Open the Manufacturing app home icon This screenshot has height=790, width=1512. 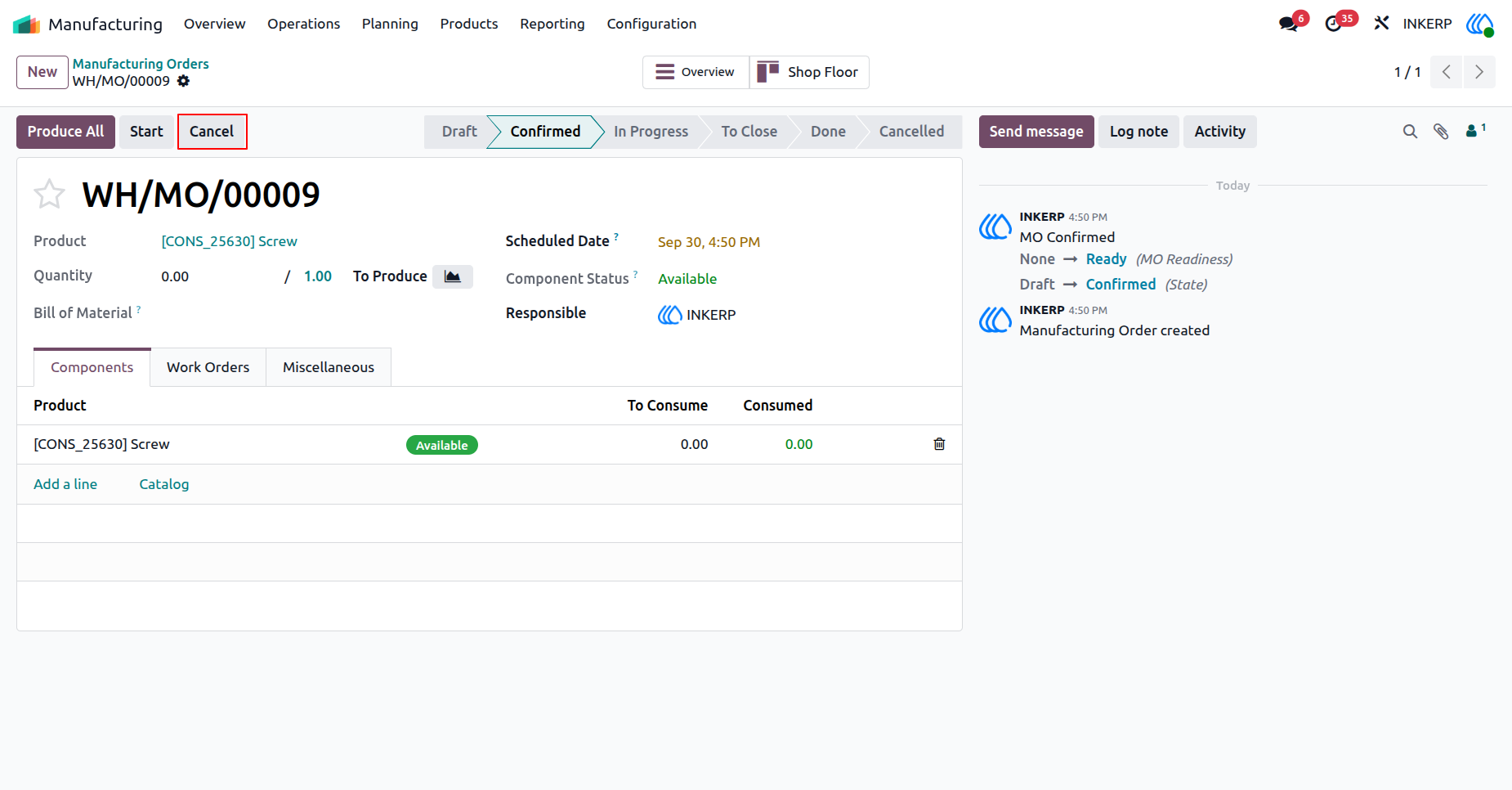[26, 25]
